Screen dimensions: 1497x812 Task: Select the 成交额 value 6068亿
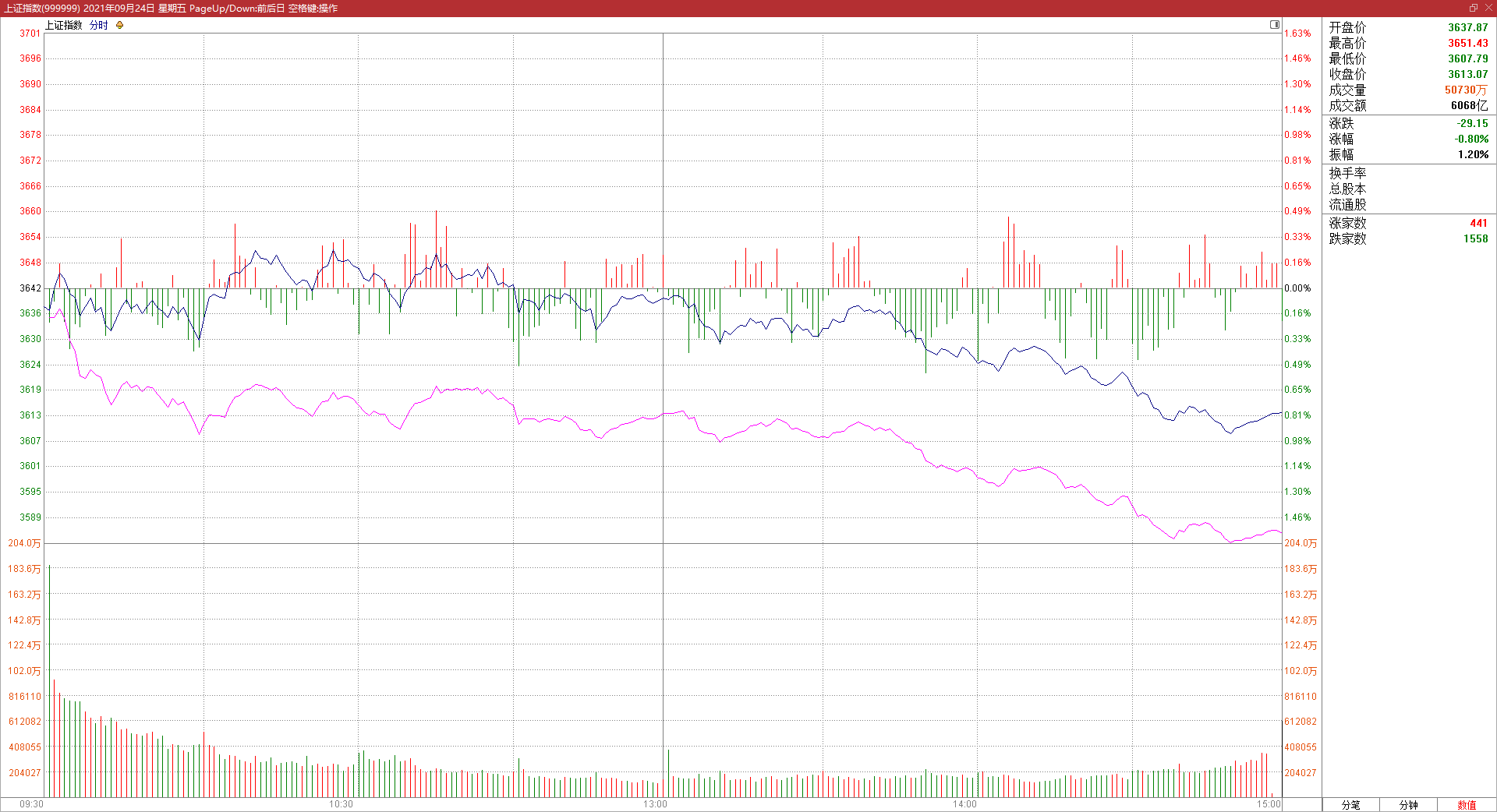(1470, 105)
